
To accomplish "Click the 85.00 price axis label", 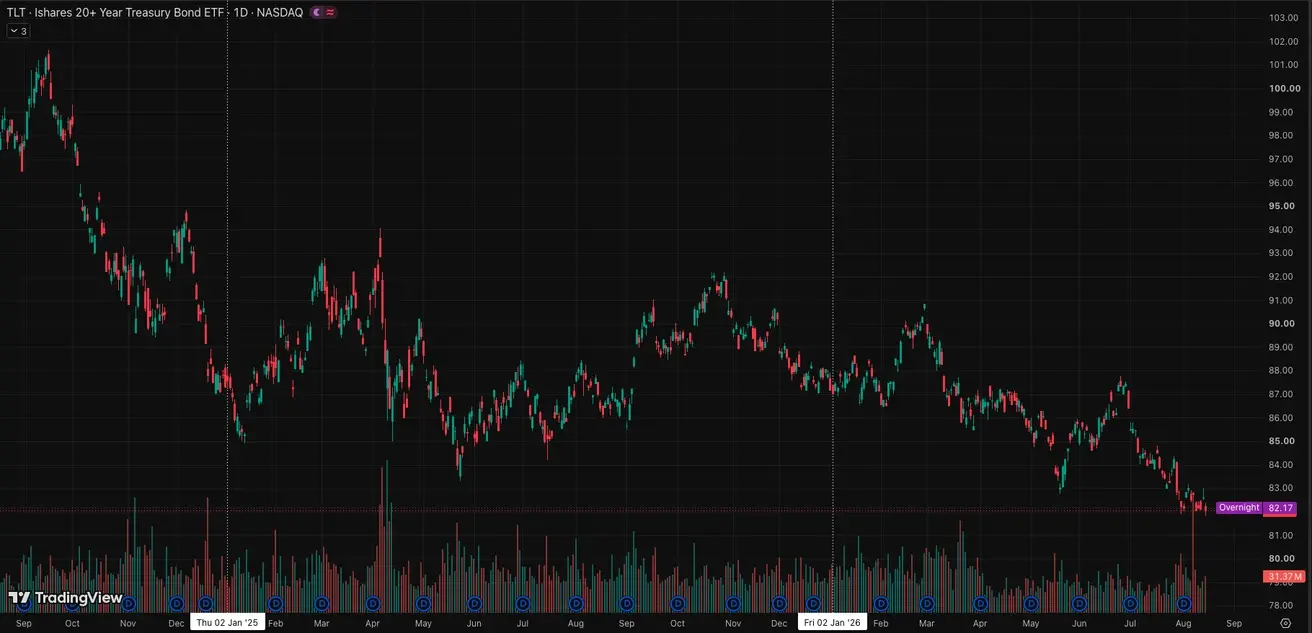I will (1283, 441).
